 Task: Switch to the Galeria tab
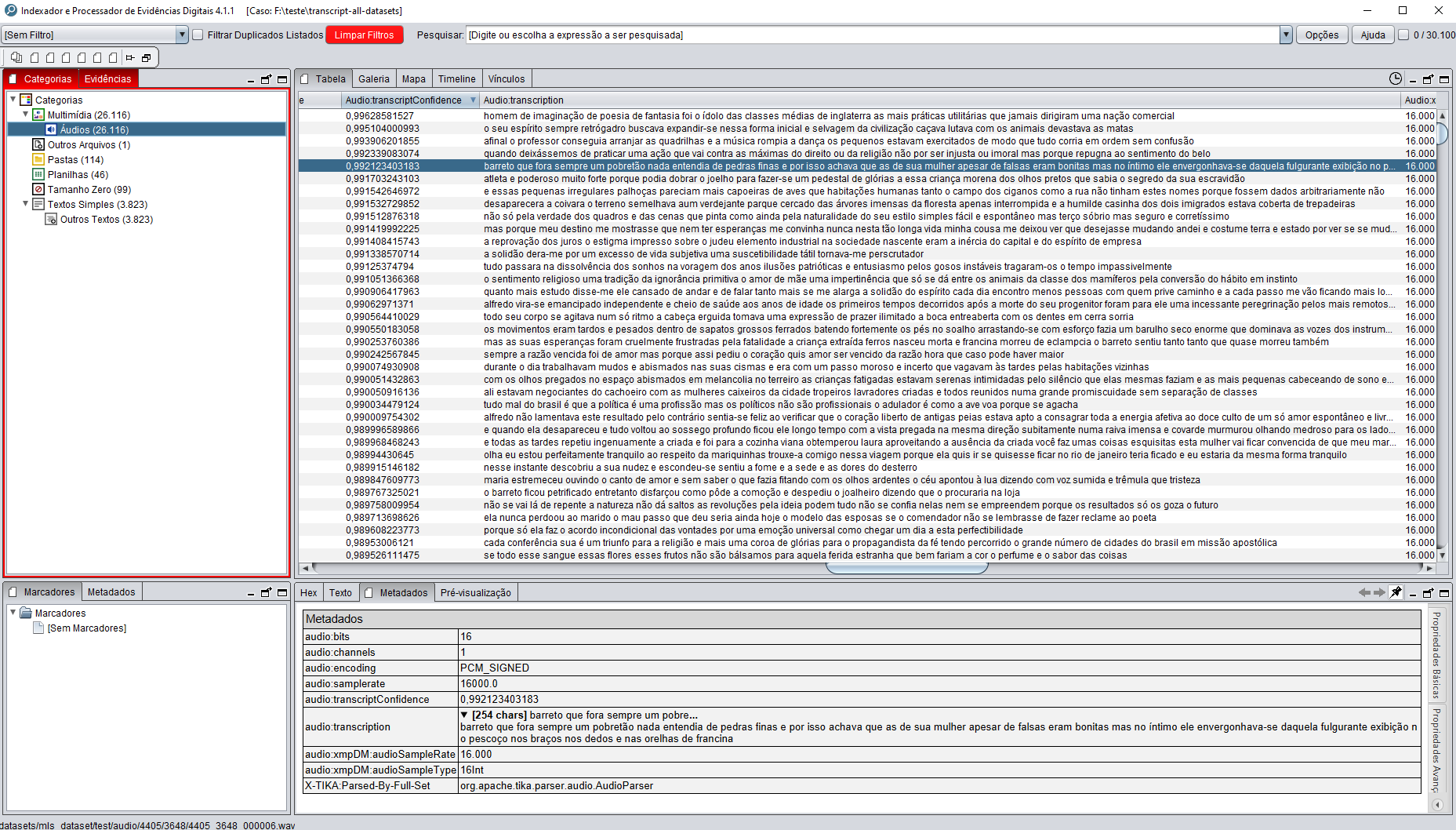(x=374, y=78)
